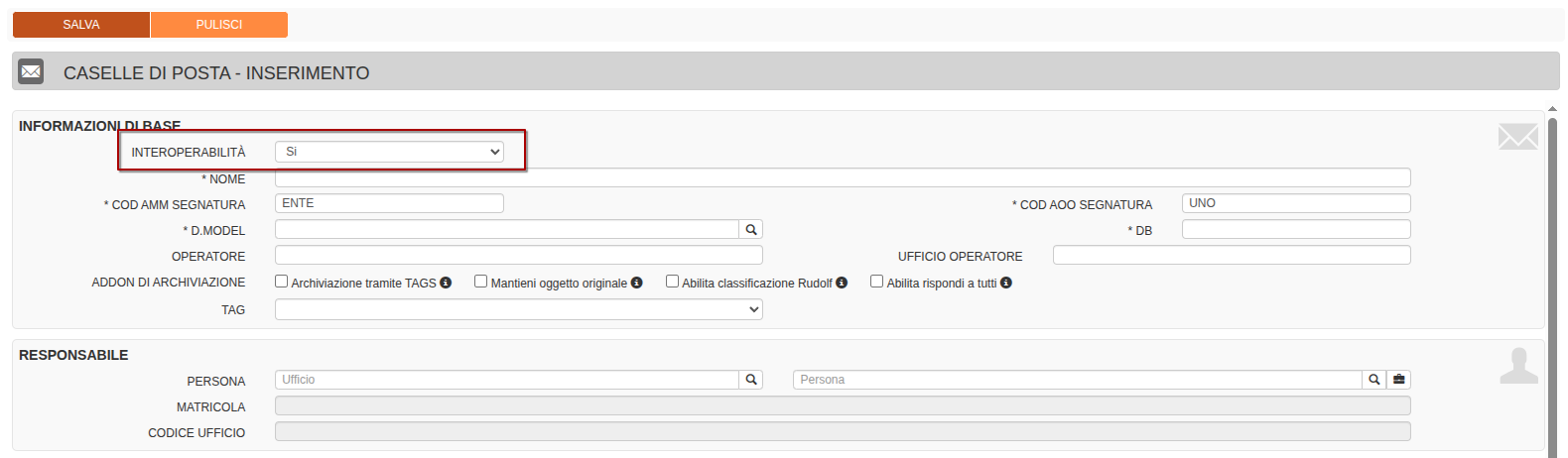Click the D.MODEL search magnifier icon
The width and height of the screenshot is (1568, 458).
click(x=751, y=230)
